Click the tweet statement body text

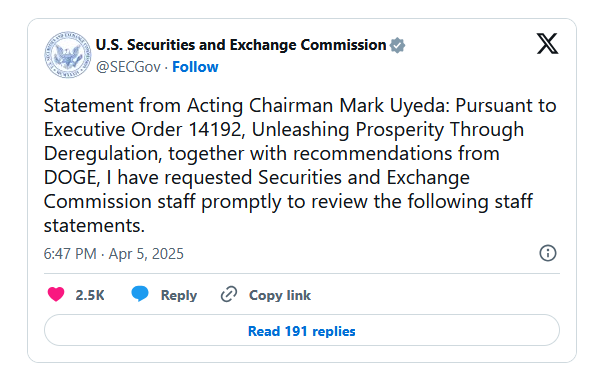click(300, 165)
